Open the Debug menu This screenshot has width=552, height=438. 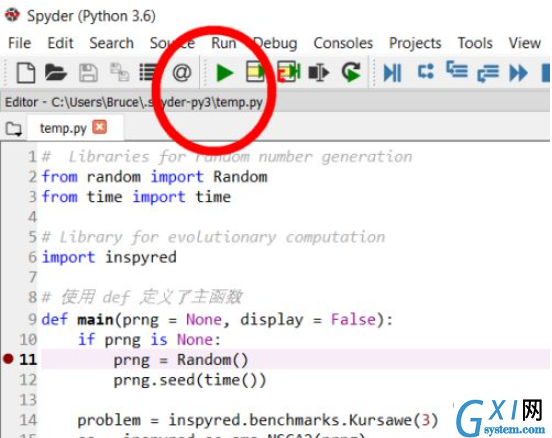275,43
